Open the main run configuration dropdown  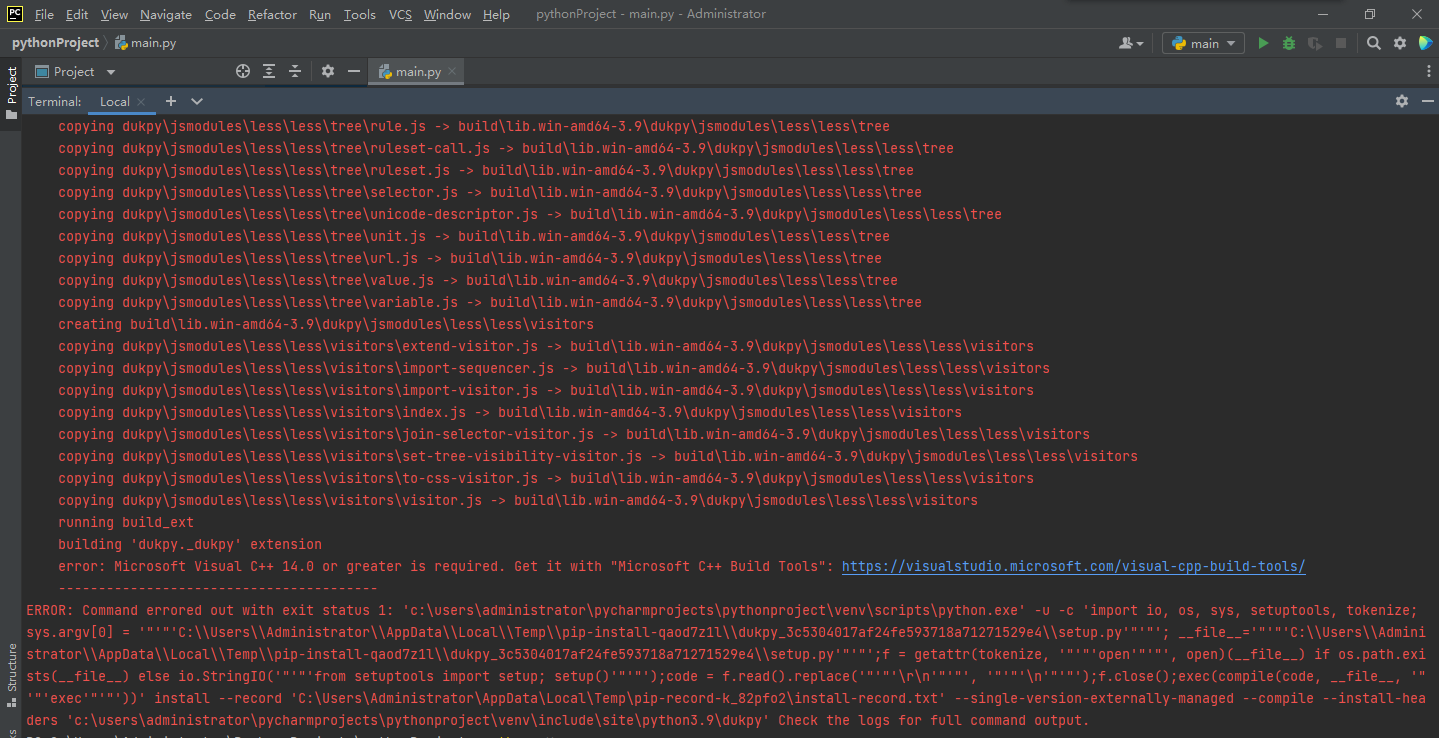pos(1204,43)
